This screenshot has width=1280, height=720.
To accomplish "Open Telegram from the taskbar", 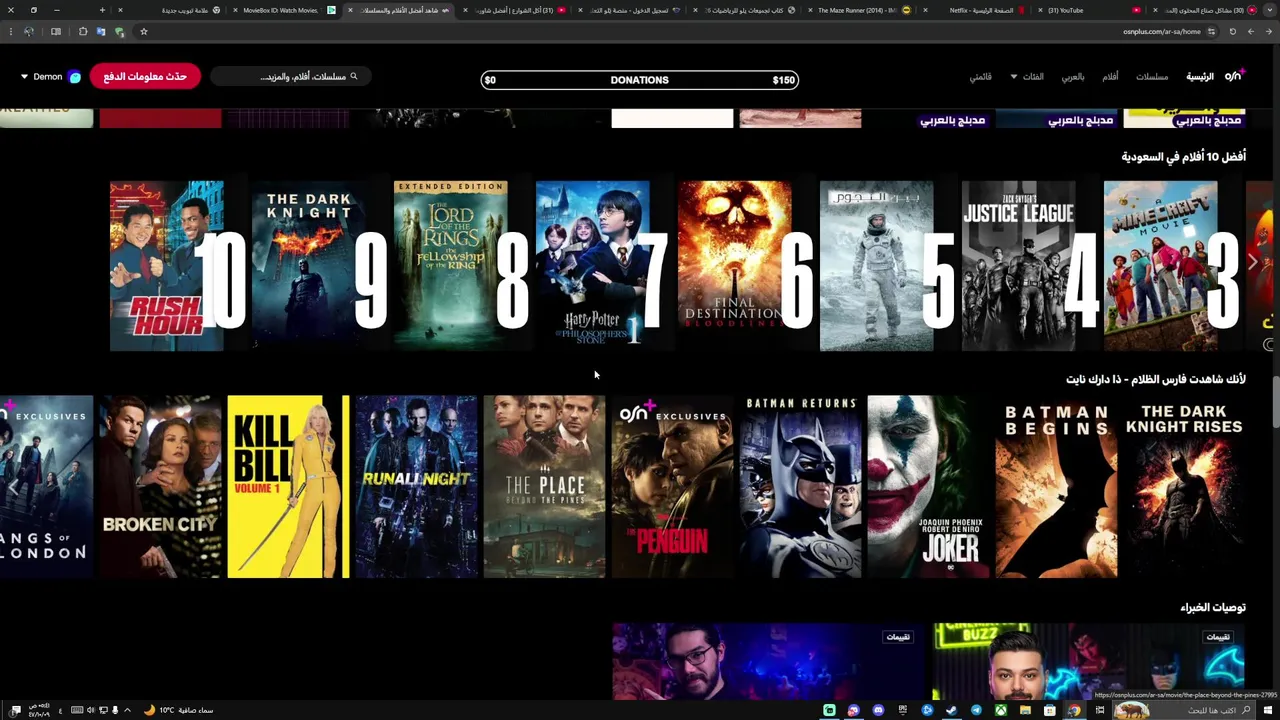I will coord(976,710).
